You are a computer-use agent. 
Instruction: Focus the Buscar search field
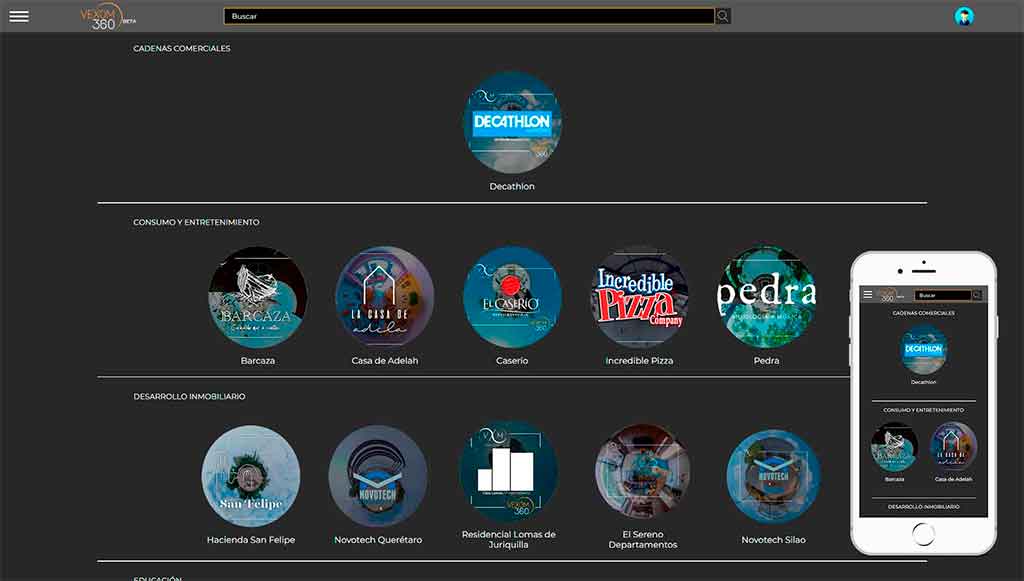pos(469,16)
